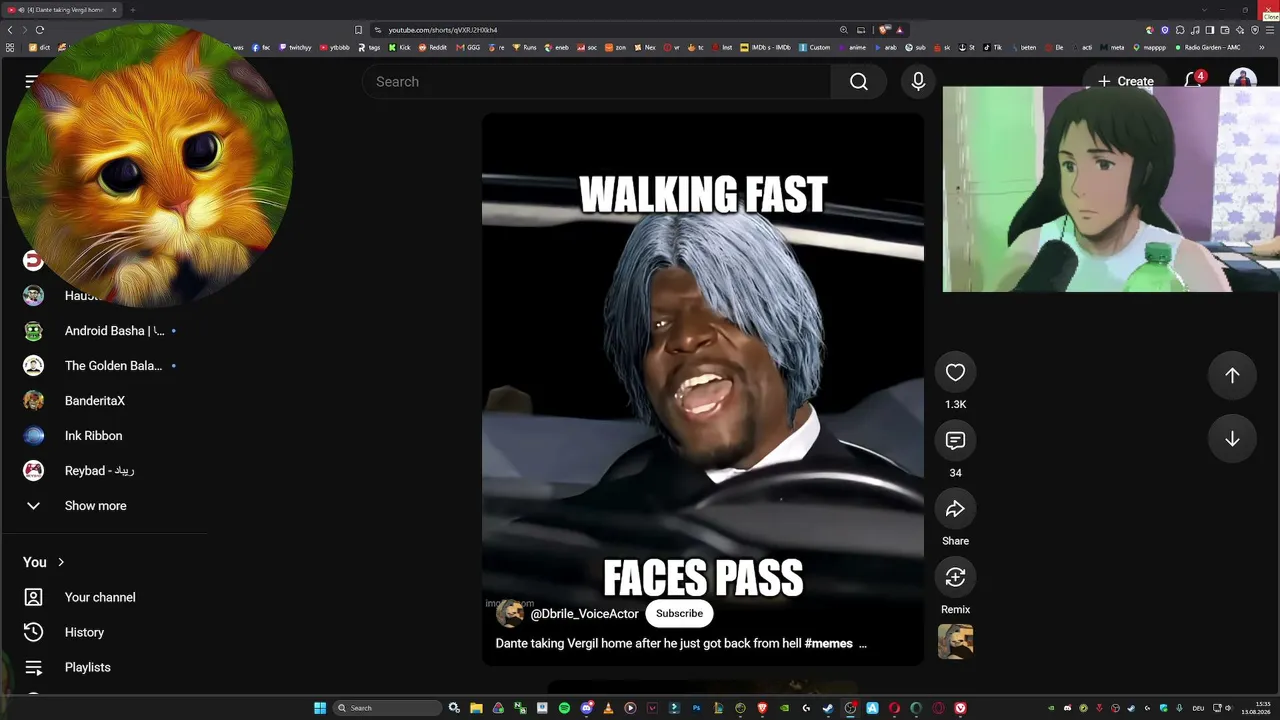Screen dimensions: 1280x720
Task: Focus the YouTube search box
Action: [597, 82]
